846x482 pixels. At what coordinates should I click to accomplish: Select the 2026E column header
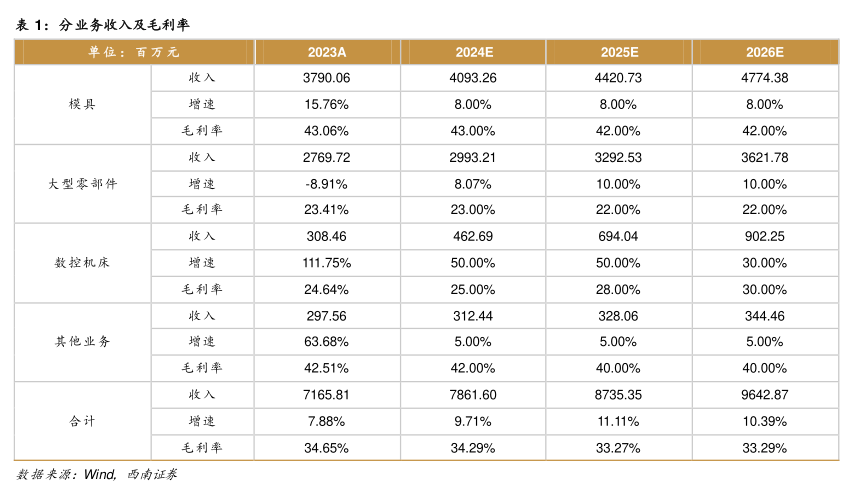tap(765, 52)
